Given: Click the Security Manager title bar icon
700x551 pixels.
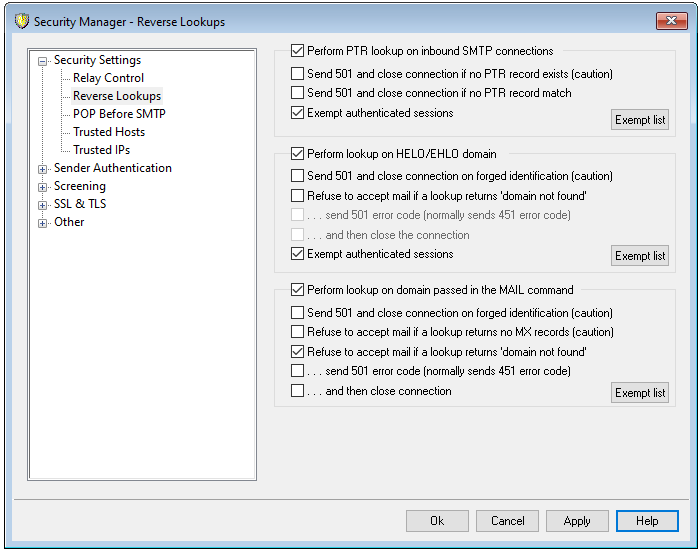Looking at the screenshot, I should pos(20,21).
